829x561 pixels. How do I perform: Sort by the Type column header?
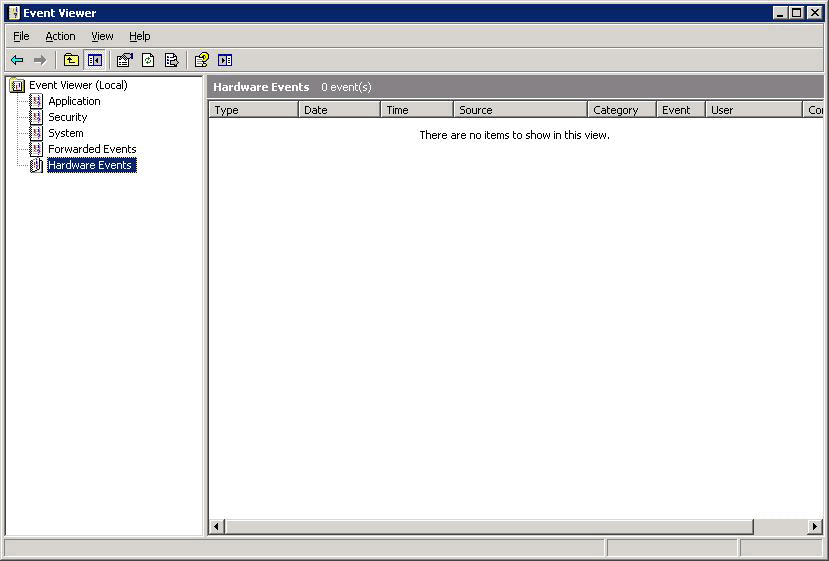254,109
